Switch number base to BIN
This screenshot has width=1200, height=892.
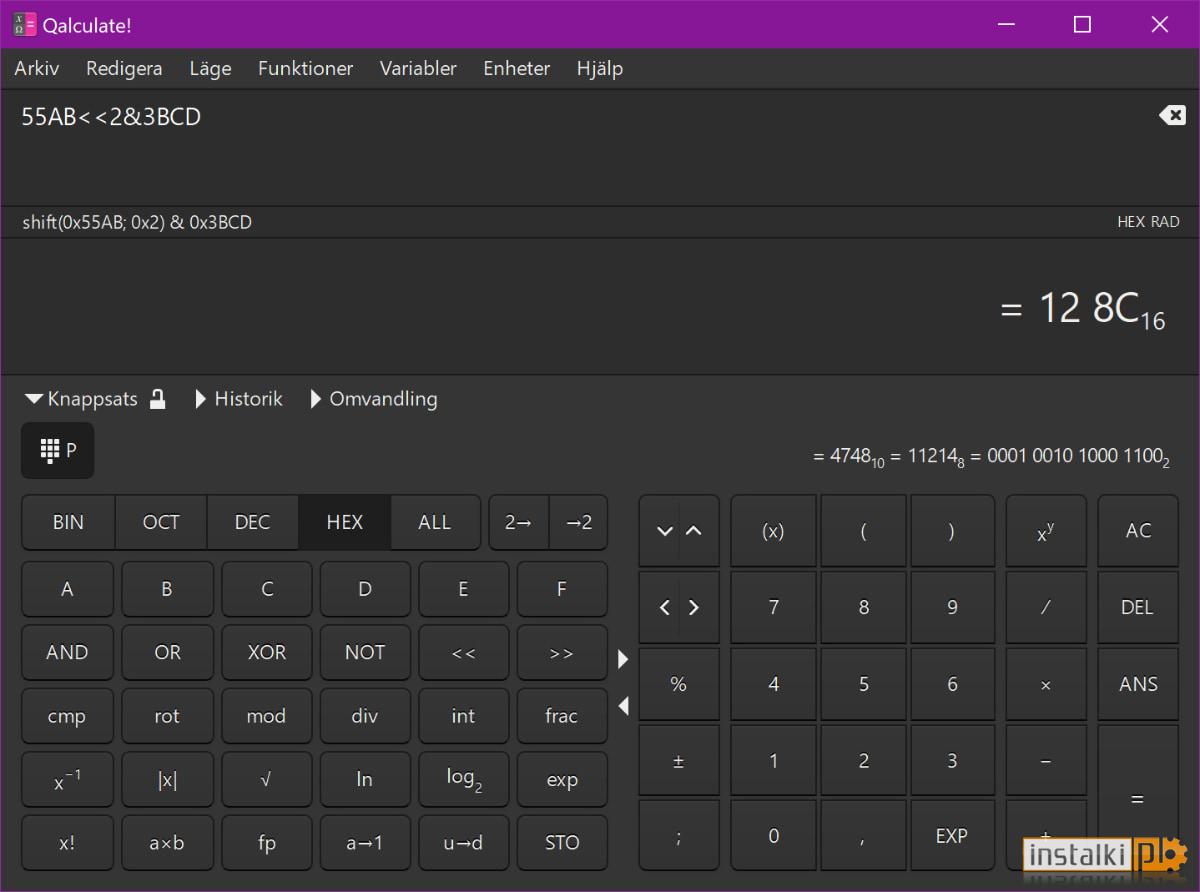click(68, 522)
